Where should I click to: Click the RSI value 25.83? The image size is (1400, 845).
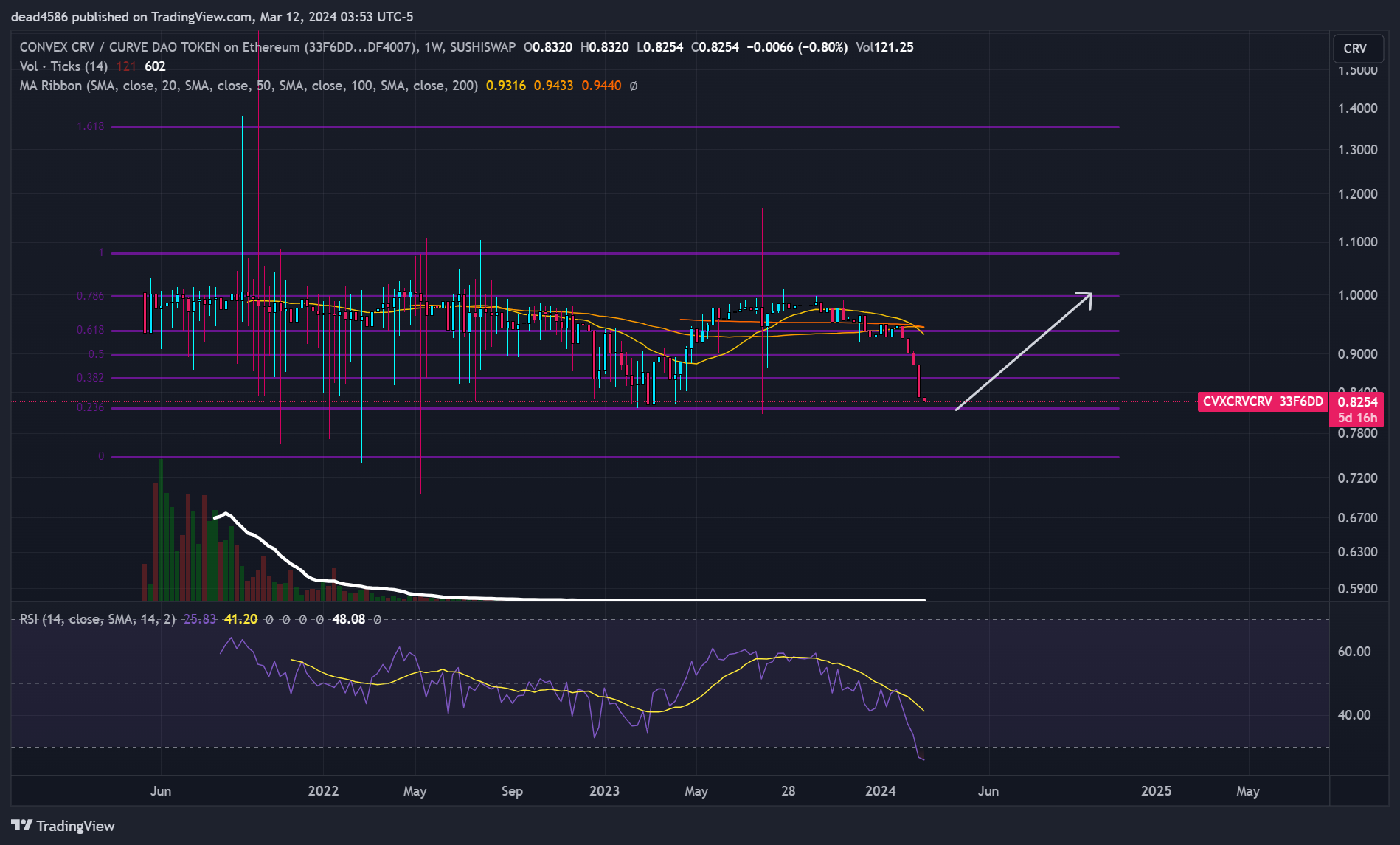tap(199, 619)
